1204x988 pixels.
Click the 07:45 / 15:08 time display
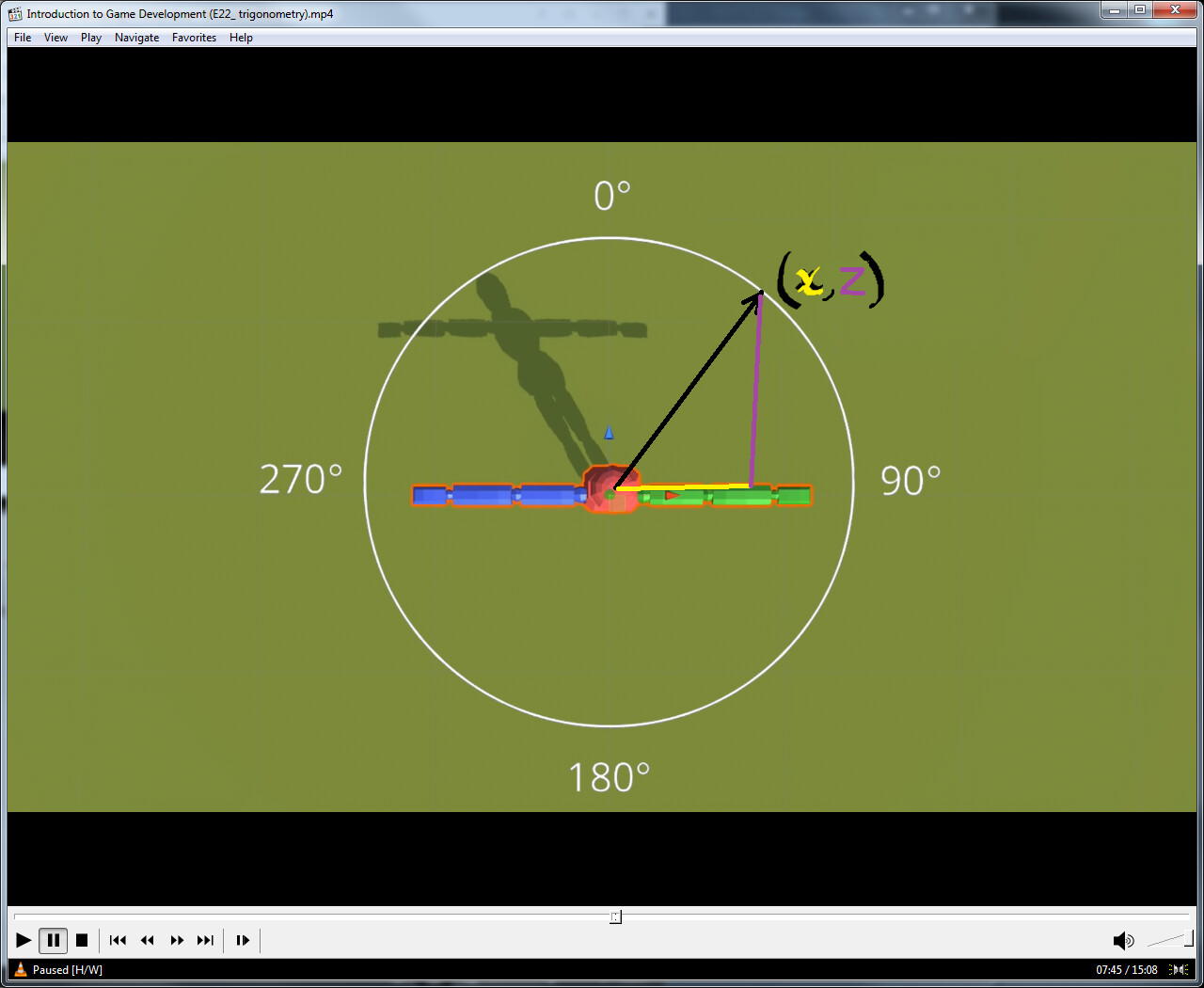pyautogui.click(x=1127, y=970)
